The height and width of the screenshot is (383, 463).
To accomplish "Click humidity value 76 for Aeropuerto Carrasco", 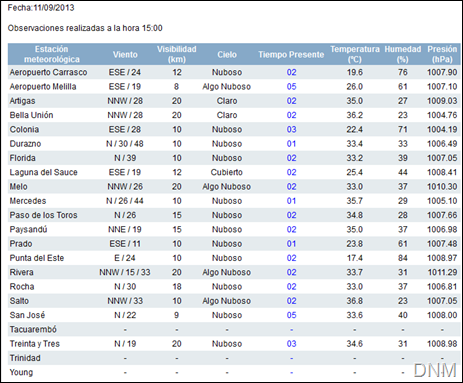I will [x=403, y=72].
